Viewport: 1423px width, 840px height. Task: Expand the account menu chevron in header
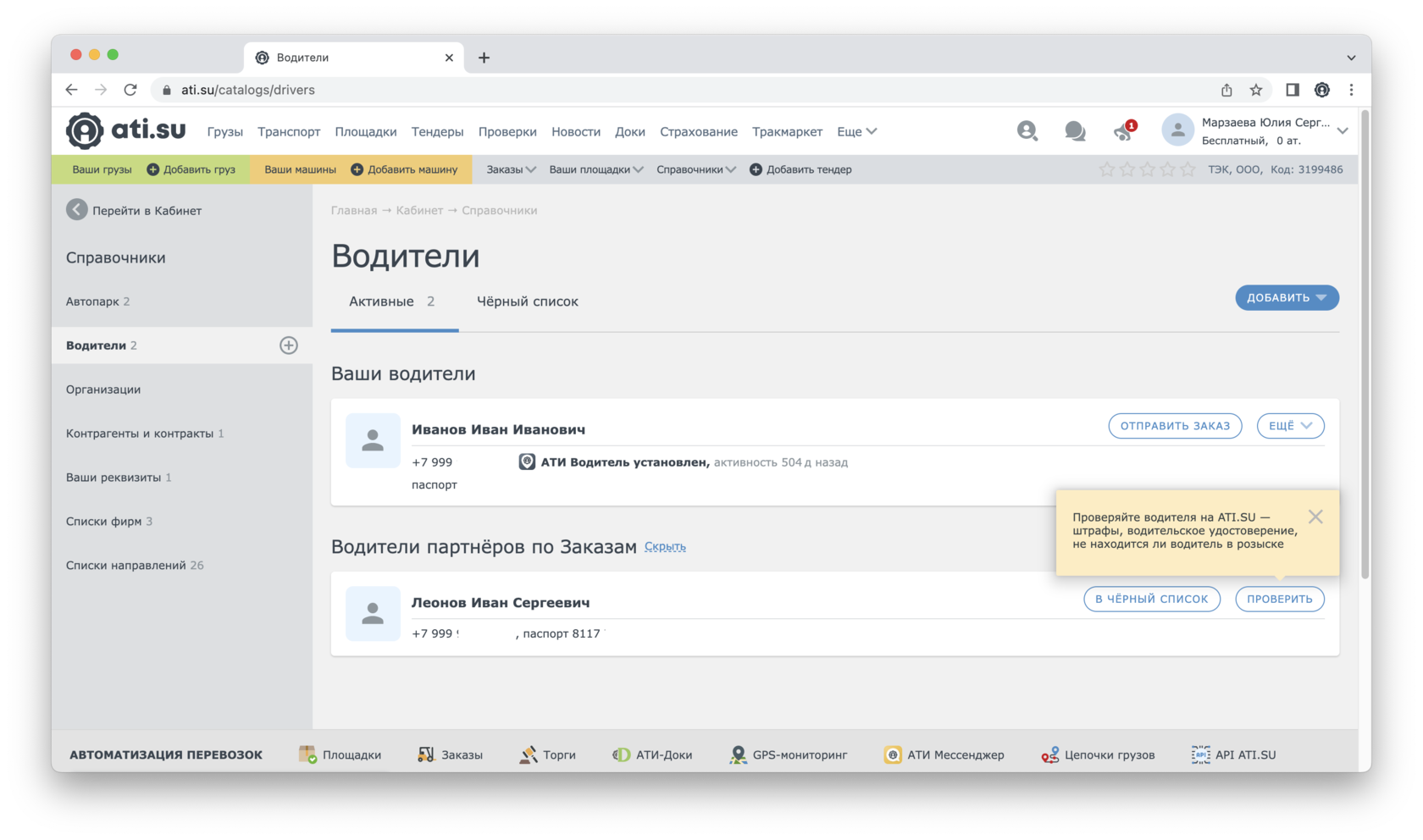coord(1343,131)
